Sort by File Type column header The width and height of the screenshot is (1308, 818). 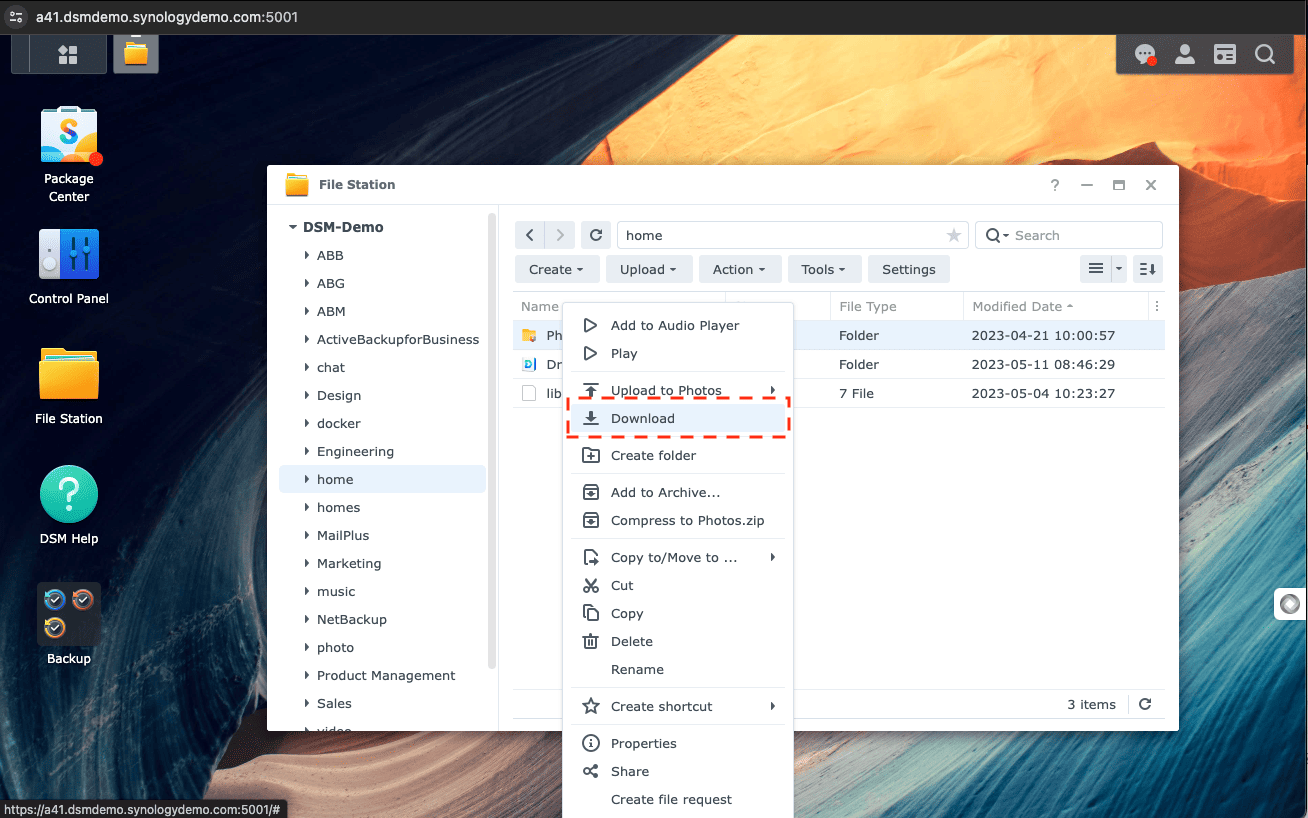click(x=896, y=306)
